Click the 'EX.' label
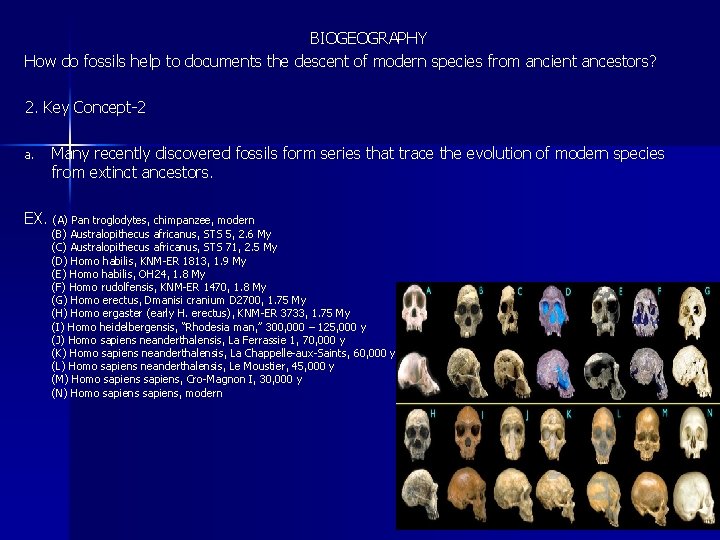 pos(35,219)
